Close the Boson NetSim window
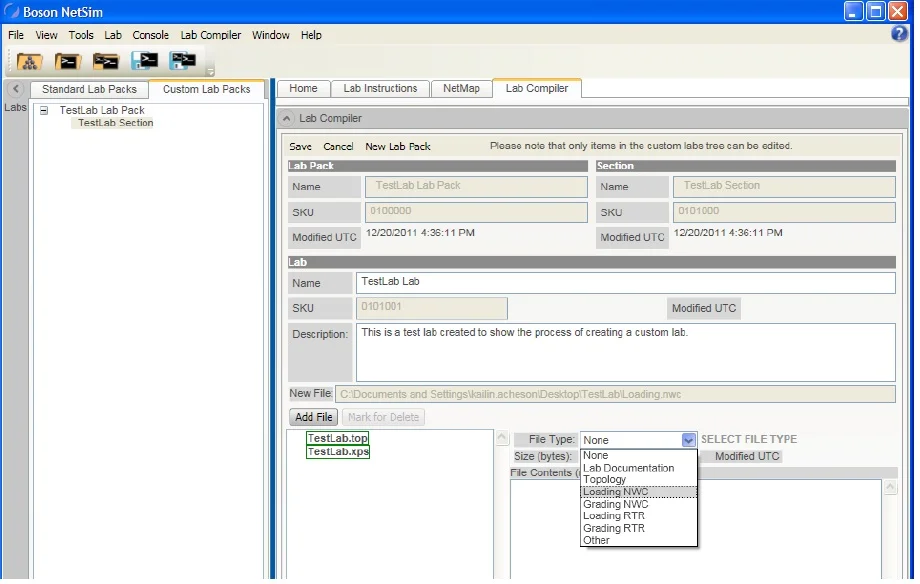This screenshot has width=920, height=584. (x=898, y=11)
